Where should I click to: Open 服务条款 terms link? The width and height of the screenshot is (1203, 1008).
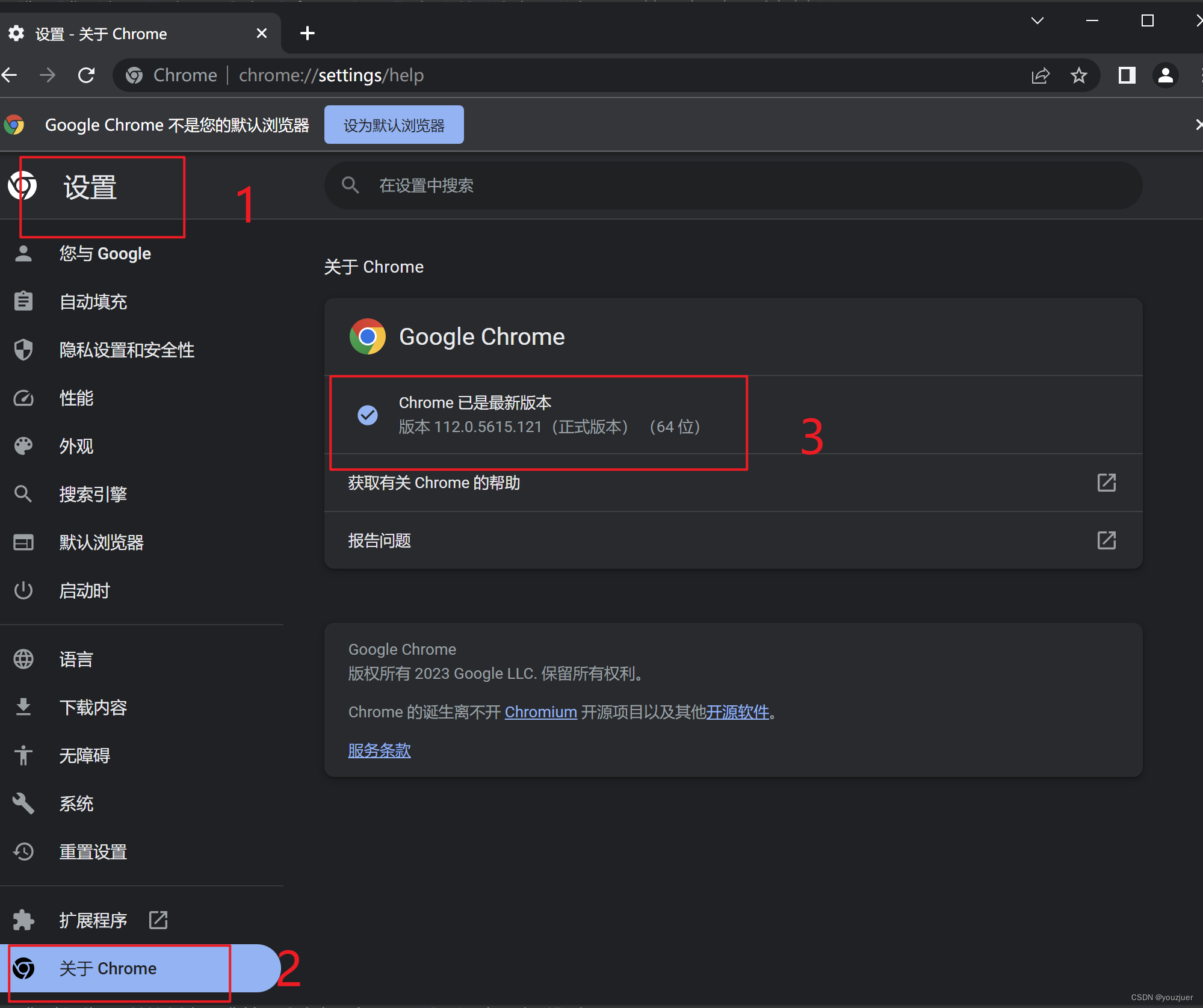click(x=379, y=750)
